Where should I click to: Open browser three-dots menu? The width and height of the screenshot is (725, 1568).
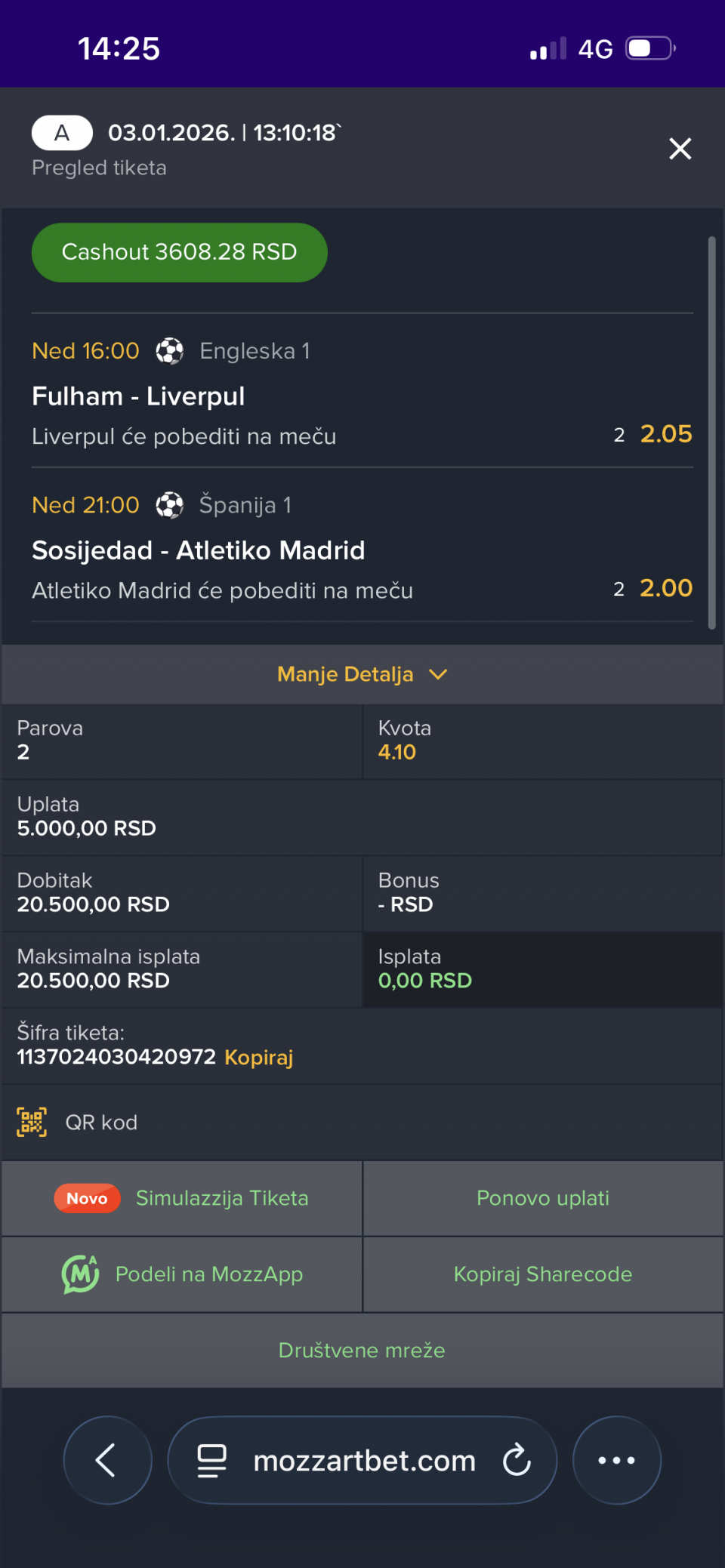[x=616, y=1460]
